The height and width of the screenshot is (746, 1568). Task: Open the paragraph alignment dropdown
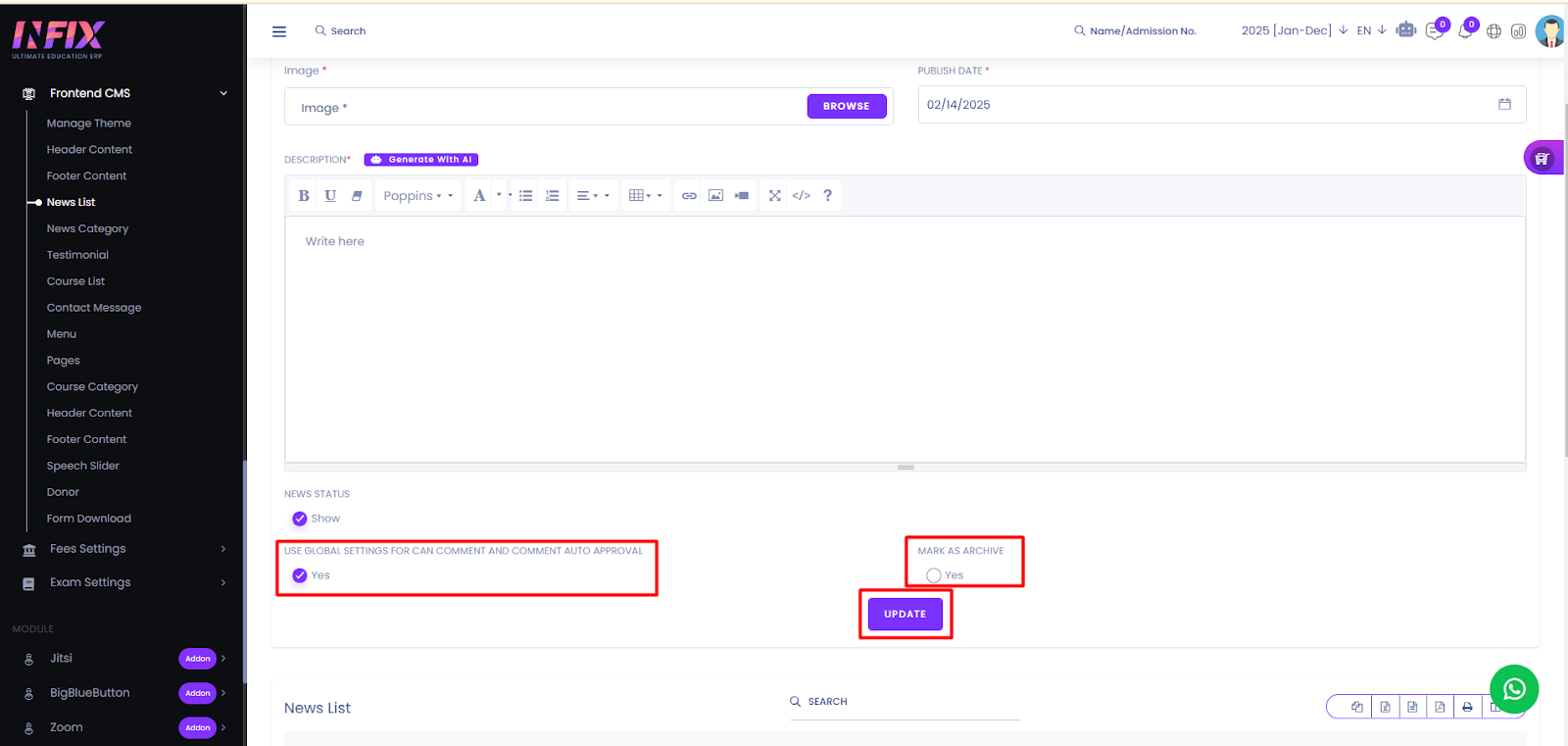click(593, 196)
